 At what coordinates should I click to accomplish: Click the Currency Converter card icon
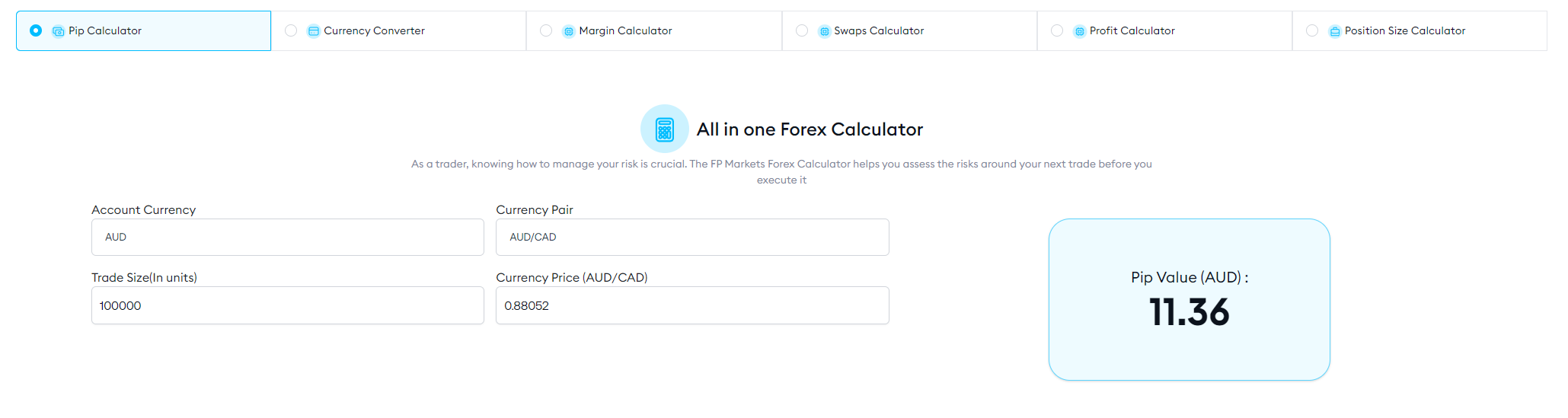pyautogui.click(x=313, y=31)
